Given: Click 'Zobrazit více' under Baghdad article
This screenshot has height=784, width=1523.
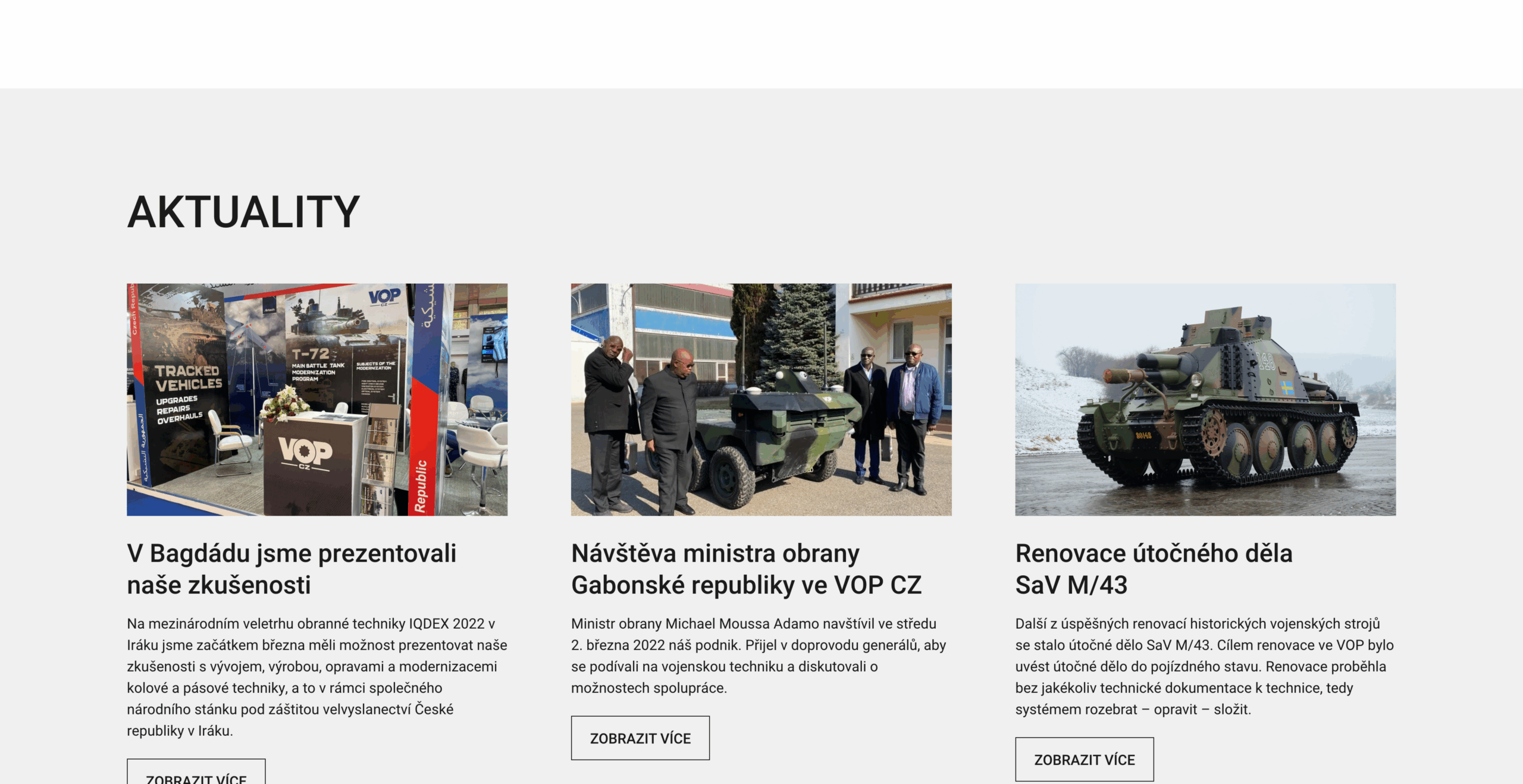Looking at the screenshot, I should tap(196, 772).
